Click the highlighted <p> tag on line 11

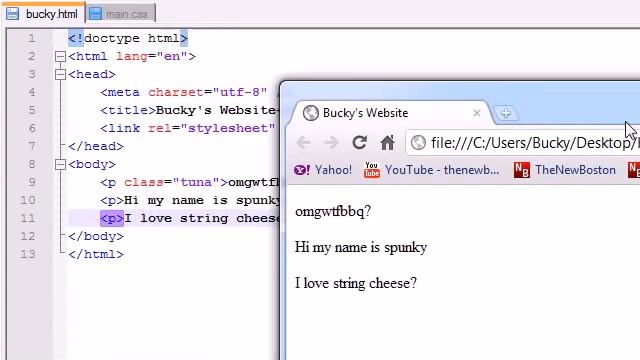coord(112,218)
